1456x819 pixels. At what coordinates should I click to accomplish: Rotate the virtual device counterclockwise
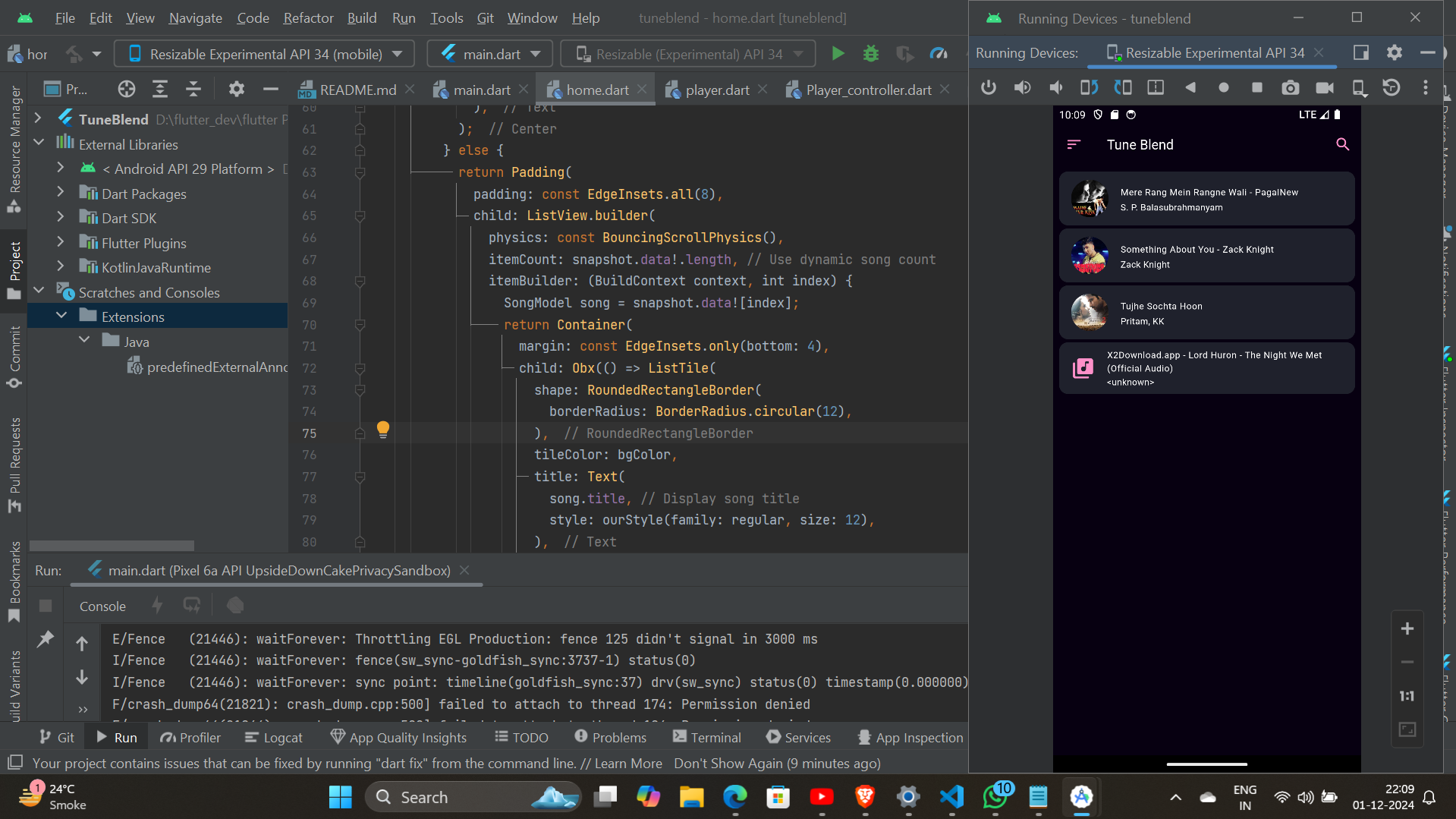point(1089,87)
